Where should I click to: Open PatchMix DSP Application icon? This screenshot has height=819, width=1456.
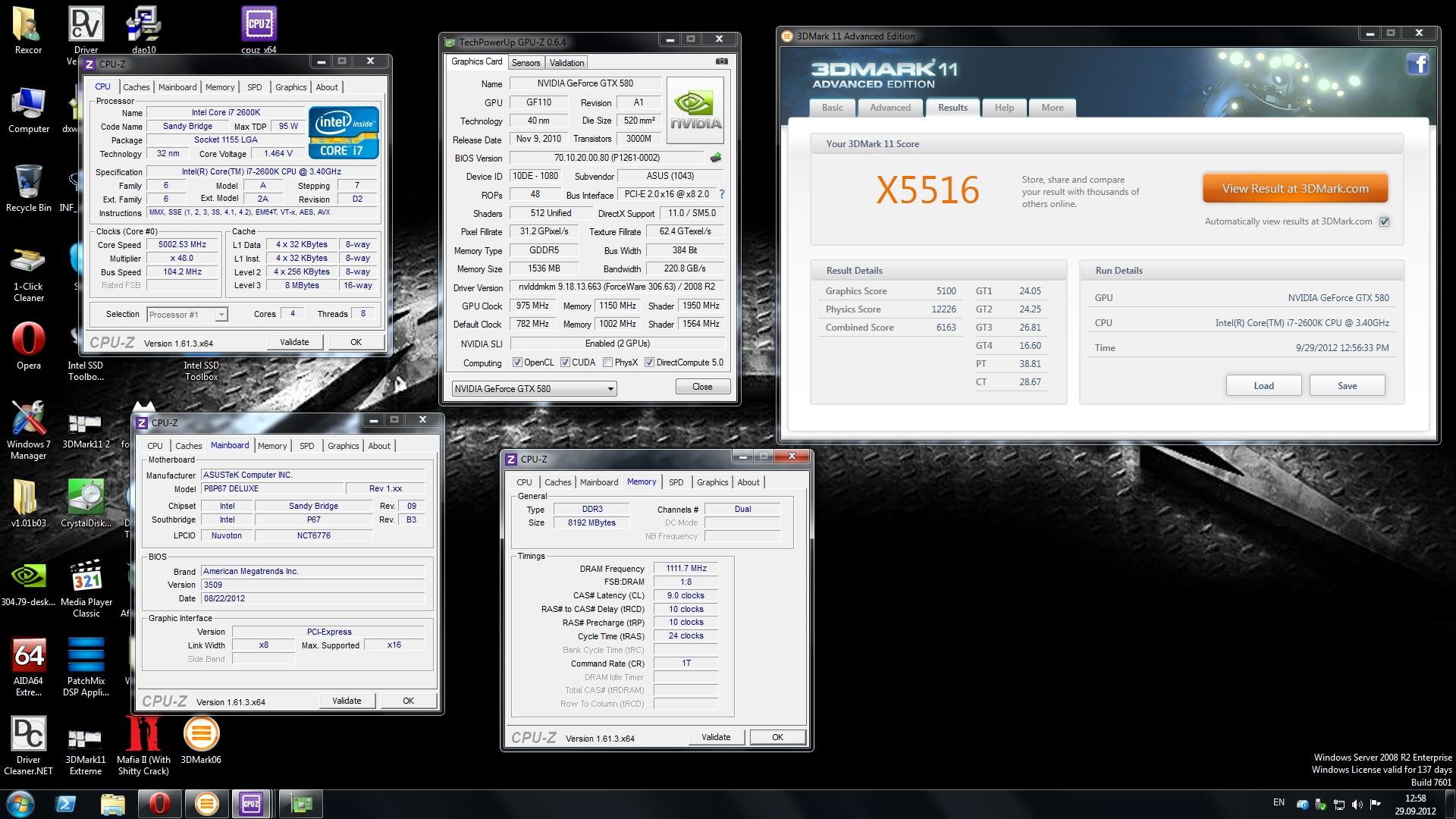point(86,667)
